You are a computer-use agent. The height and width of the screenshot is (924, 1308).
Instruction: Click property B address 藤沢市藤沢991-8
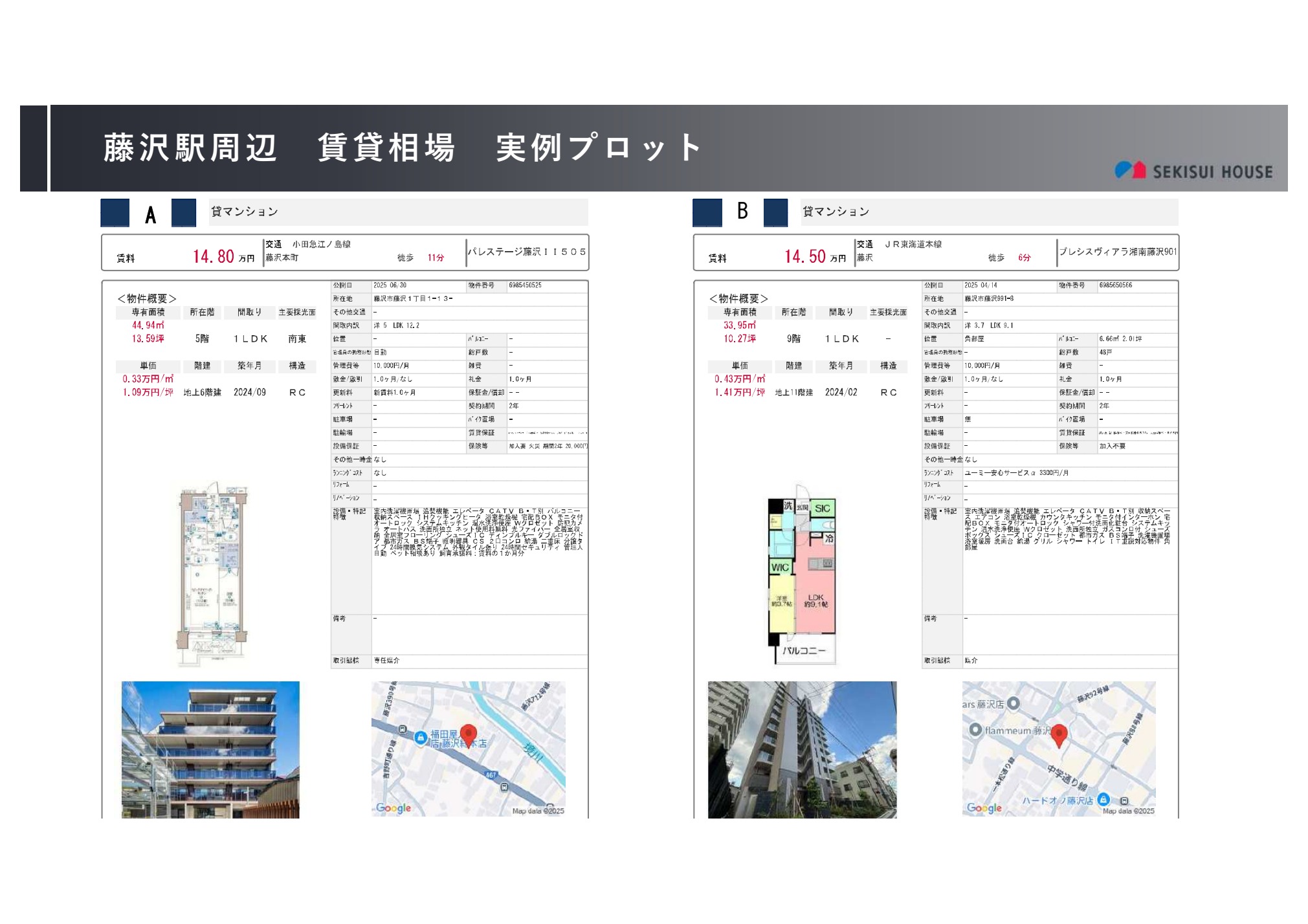[x=989, y=298]
